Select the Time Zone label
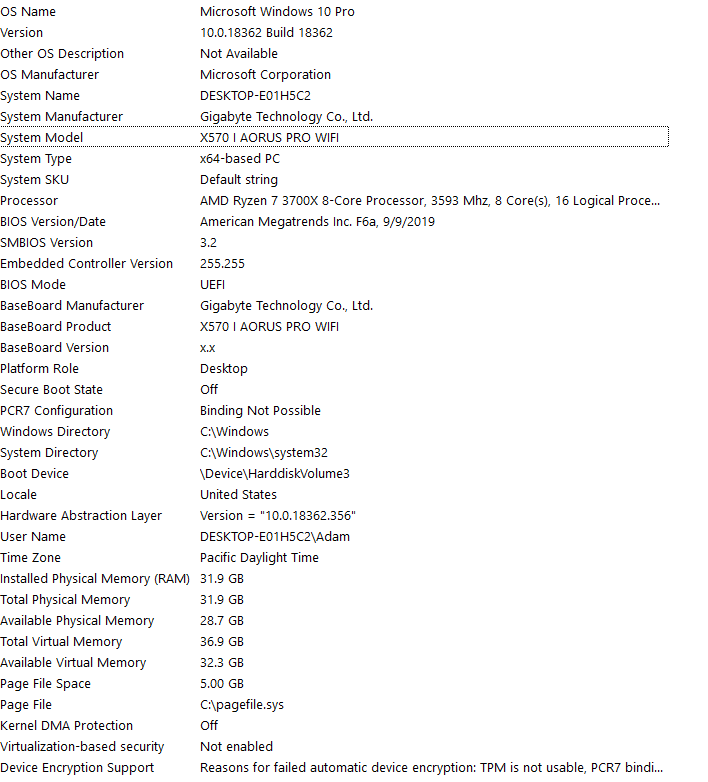This screenshot has height=782, width=708. [x=30, y=557]
